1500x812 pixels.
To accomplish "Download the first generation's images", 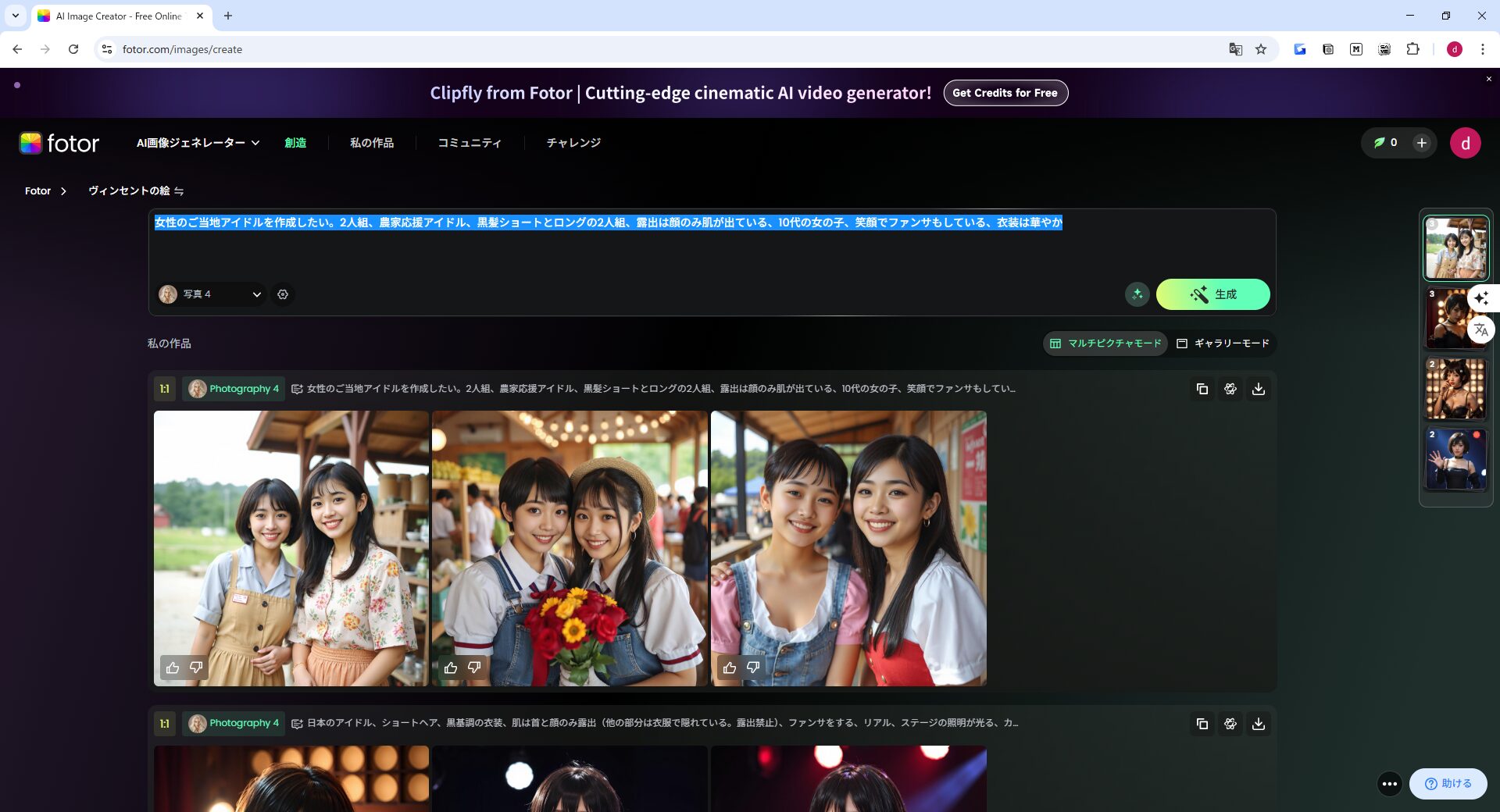I will [x=1258, y=389].
